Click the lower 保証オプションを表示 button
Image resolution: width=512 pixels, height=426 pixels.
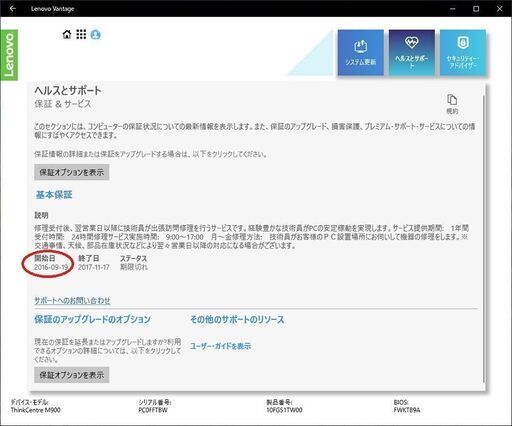coord(72,375)
